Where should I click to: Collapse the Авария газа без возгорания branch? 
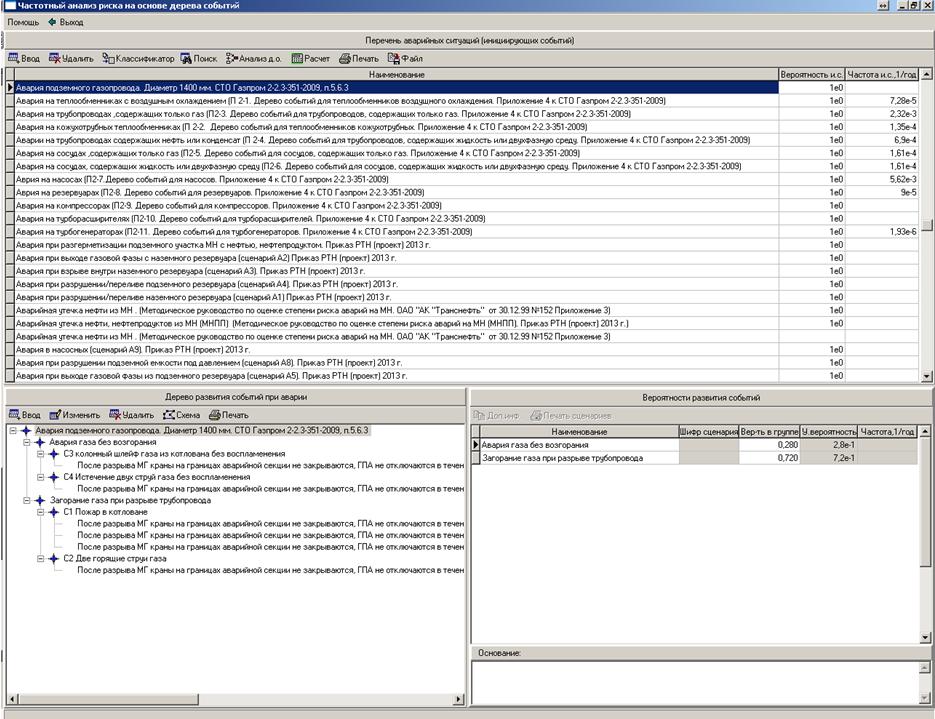[26, 442]
